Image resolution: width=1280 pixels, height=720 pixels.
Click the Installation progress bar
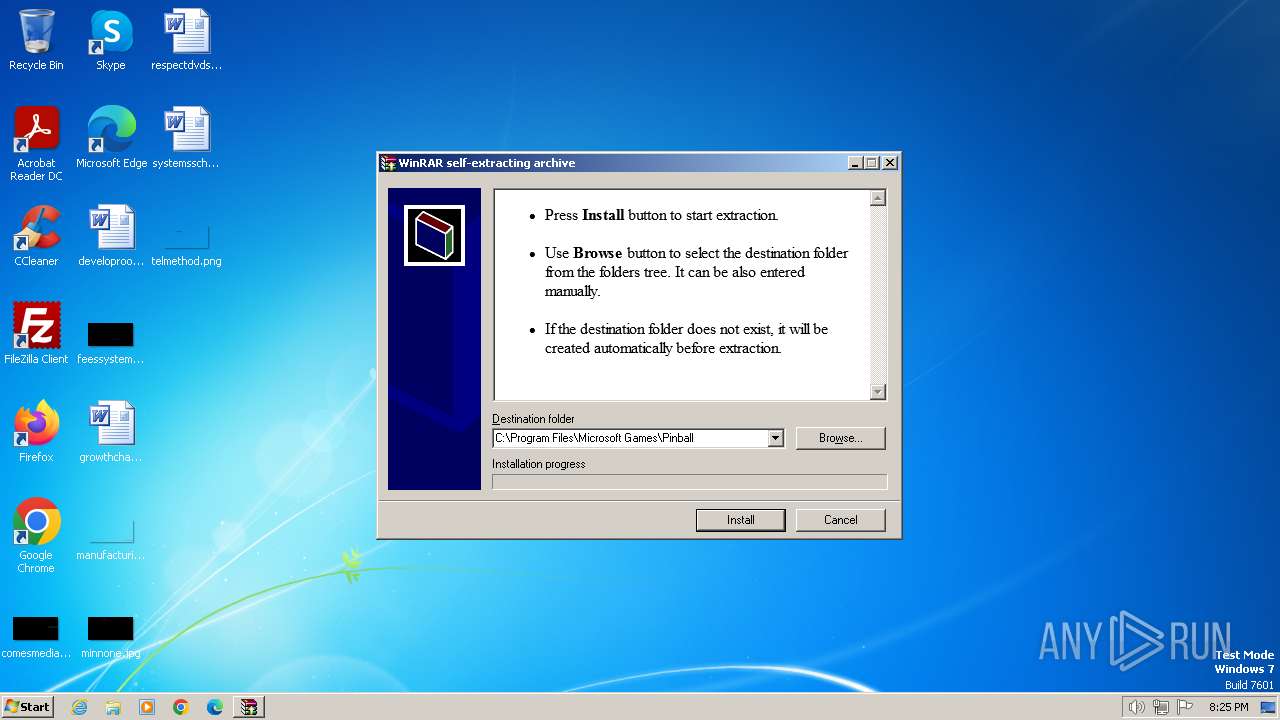click(689, 482)
